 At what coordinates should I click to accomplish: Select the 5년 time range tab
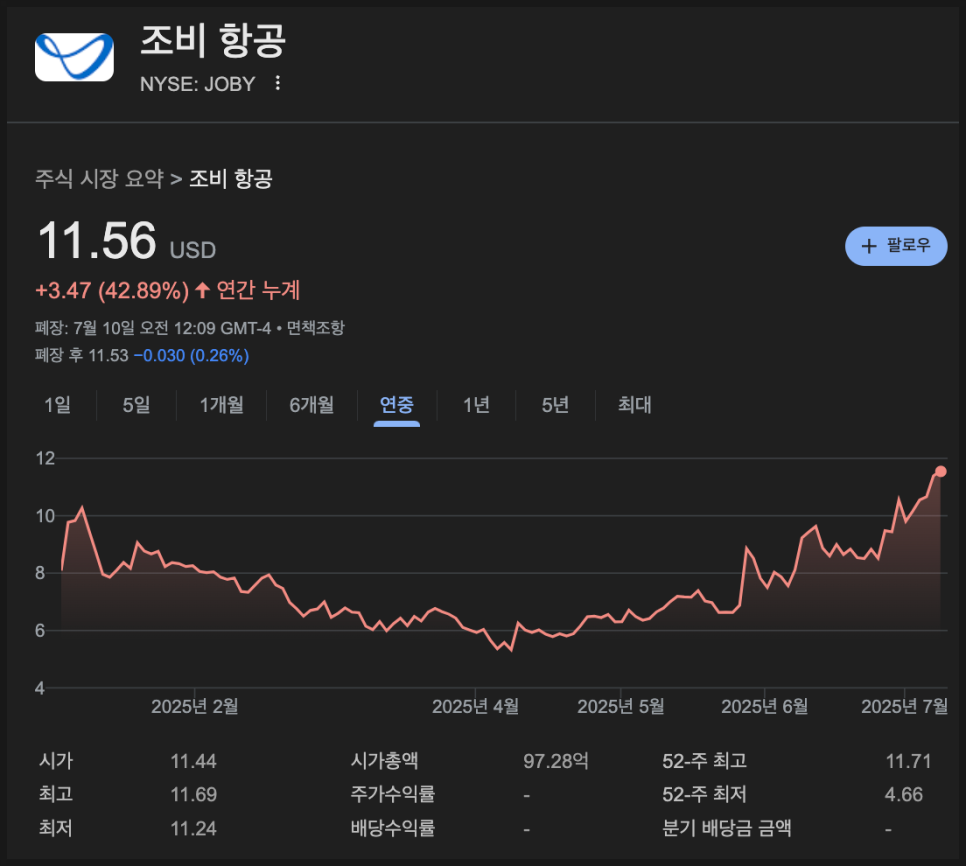pos(554,405)
